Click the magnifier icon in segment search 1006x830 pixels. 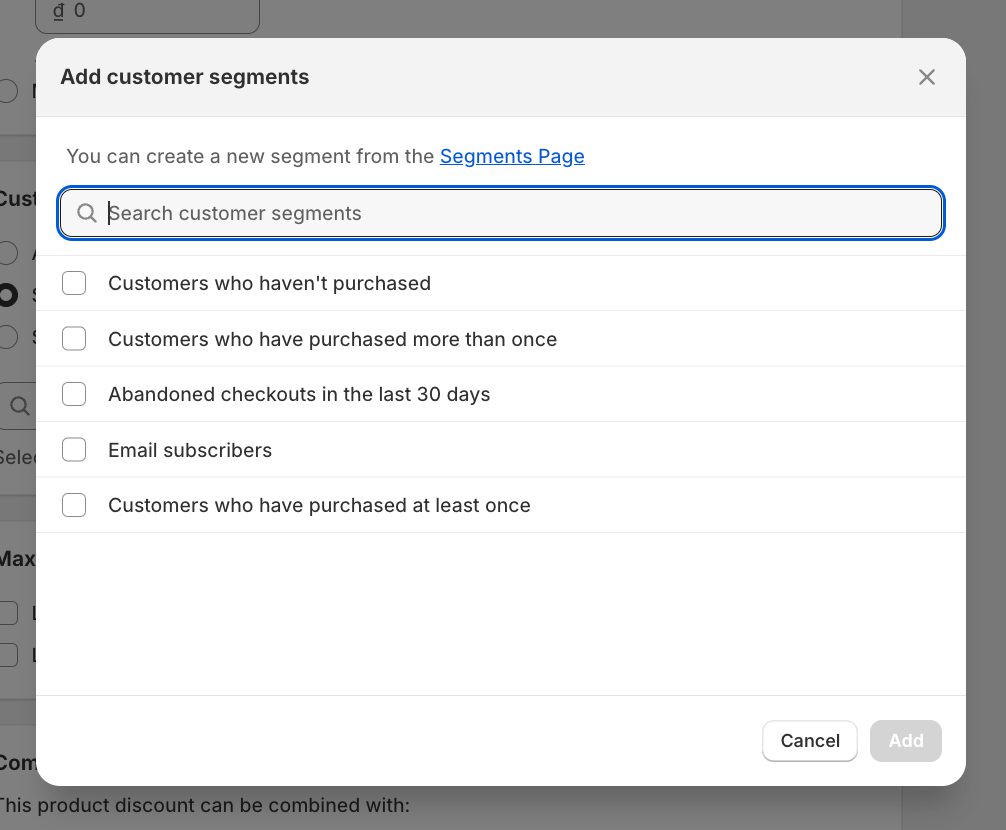point(87,213)
